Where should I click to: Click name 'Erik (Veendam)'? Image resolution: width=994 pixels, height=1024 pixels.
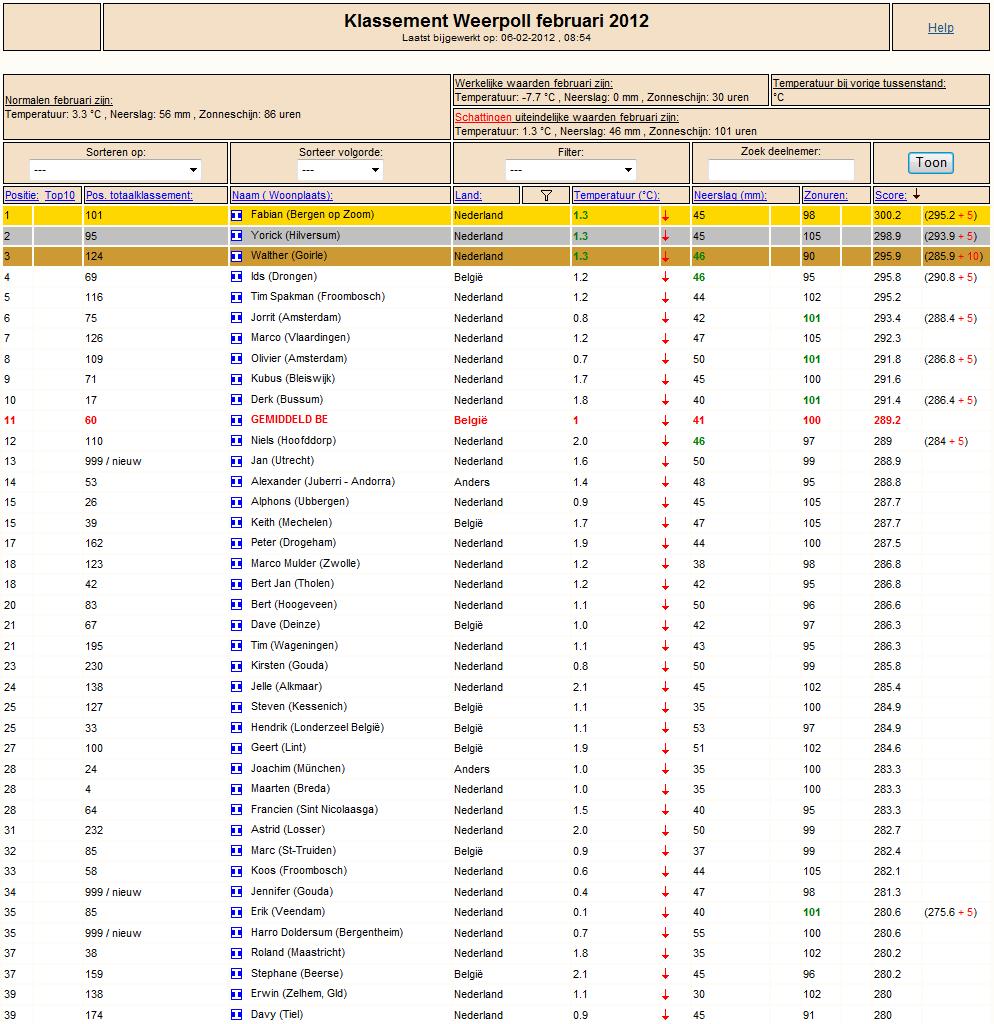coord(288,912)
